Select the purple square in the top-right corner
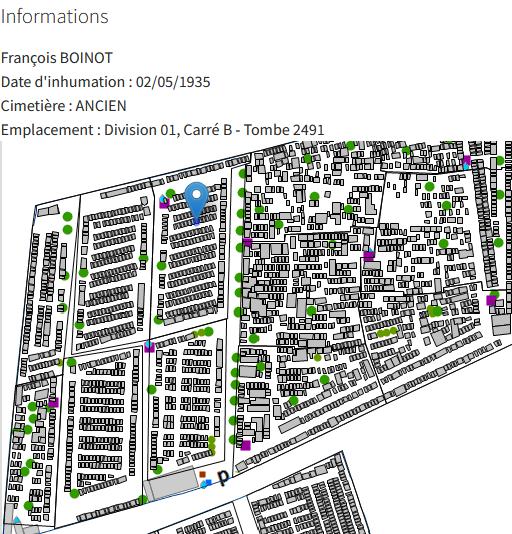The image size is (512, 534). point(467,160)
